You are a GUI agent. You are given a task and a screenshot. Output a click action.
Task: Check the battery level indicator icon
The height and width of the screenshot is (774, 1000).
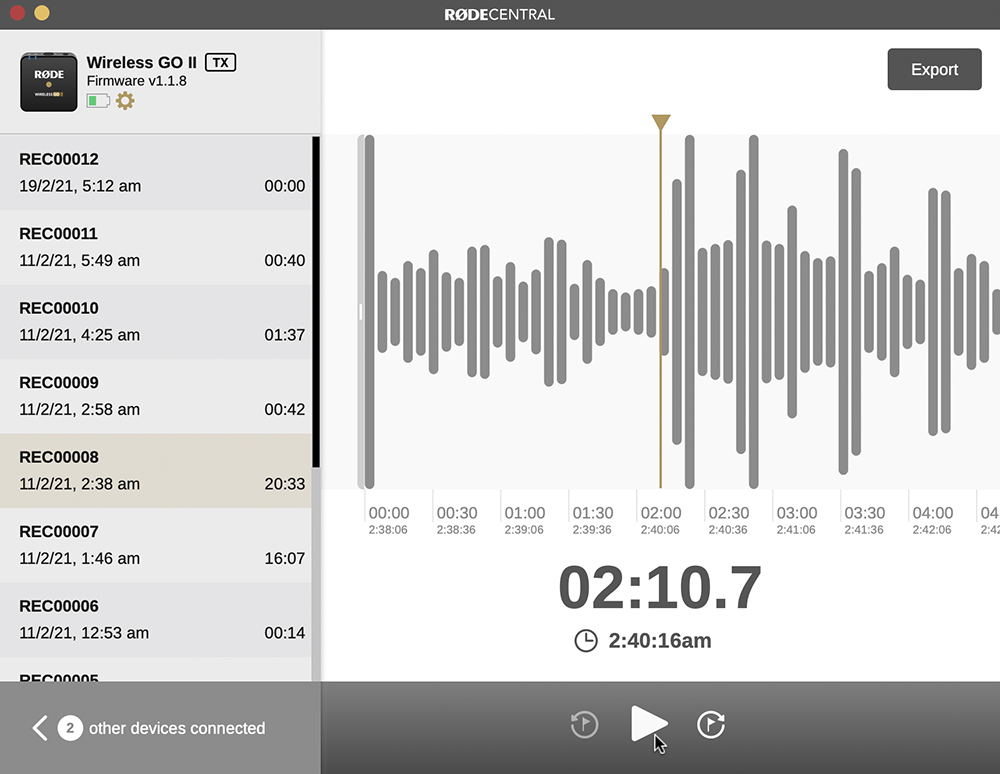point(98,101)
